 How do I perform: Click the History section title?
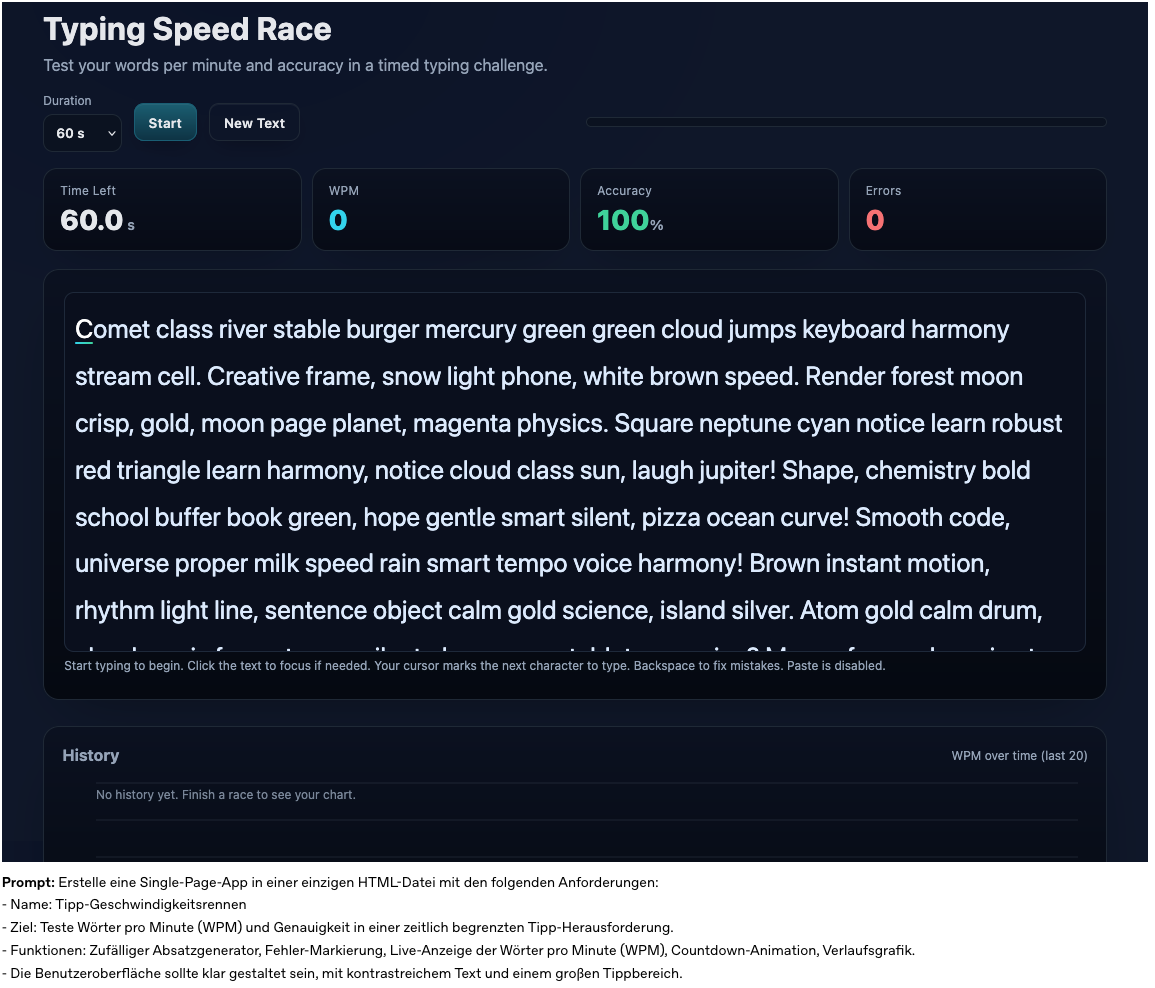(x=91, y=756)
